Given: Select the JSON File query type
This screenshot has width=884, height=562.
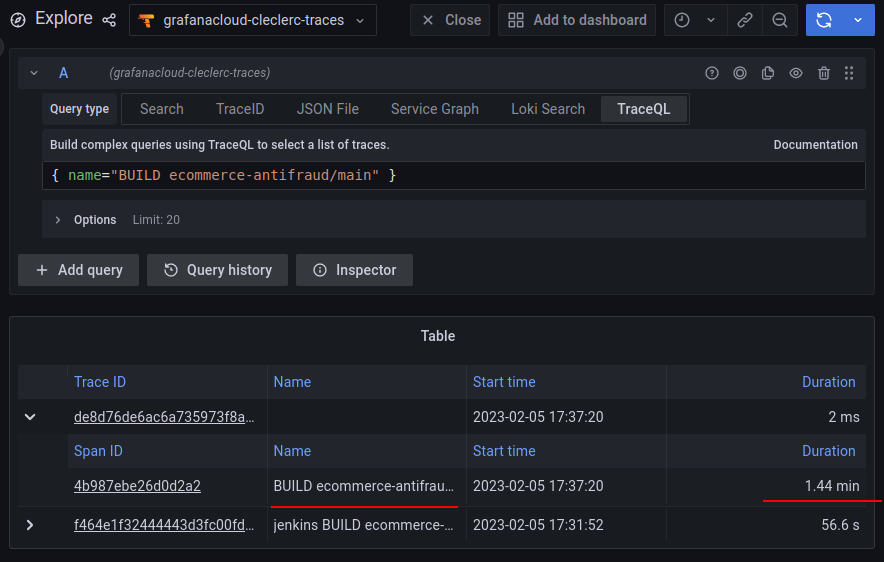Looking at the screenshot, I should [328, 109].
